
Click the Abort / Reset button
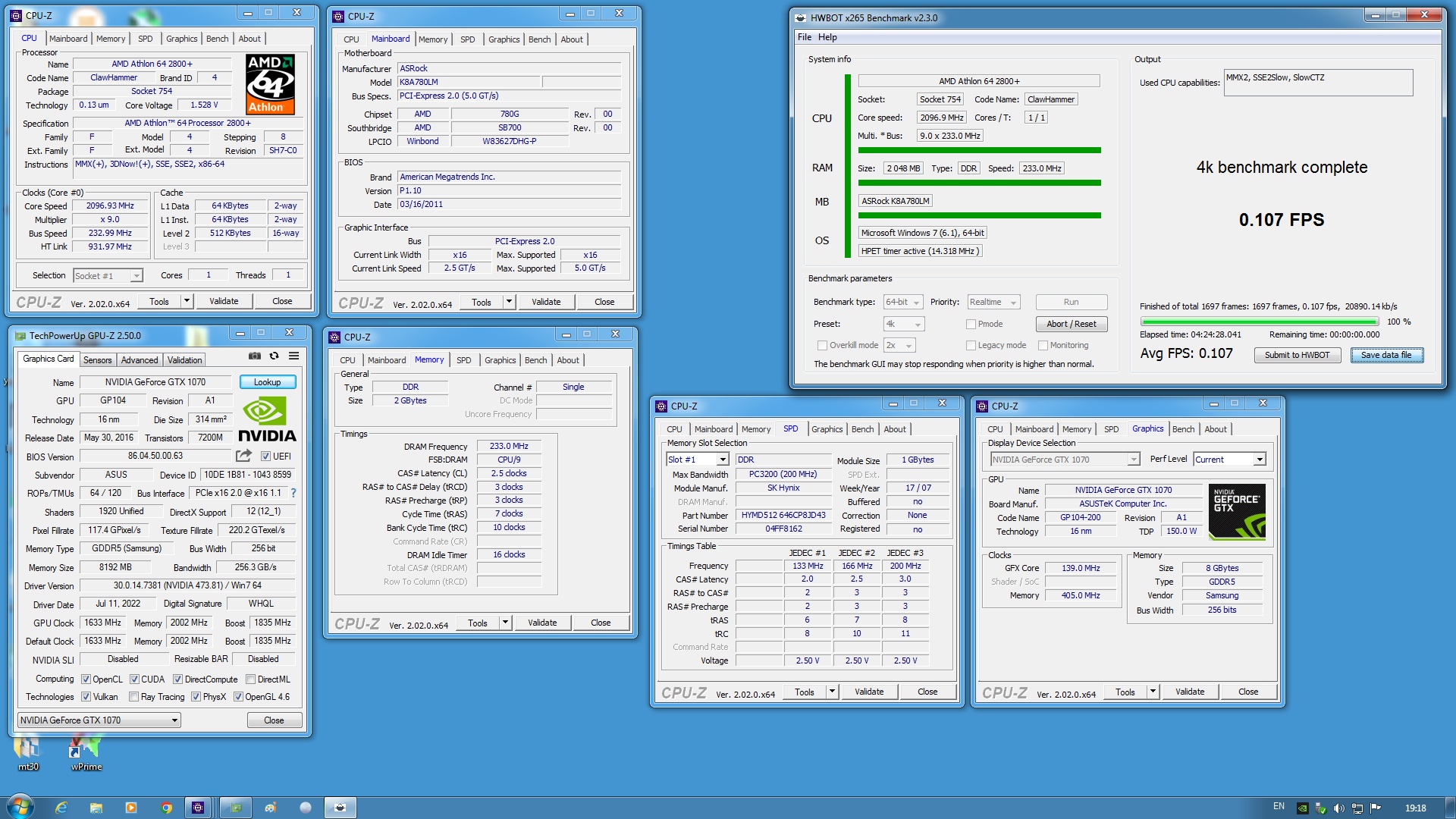click(1071, 324)
